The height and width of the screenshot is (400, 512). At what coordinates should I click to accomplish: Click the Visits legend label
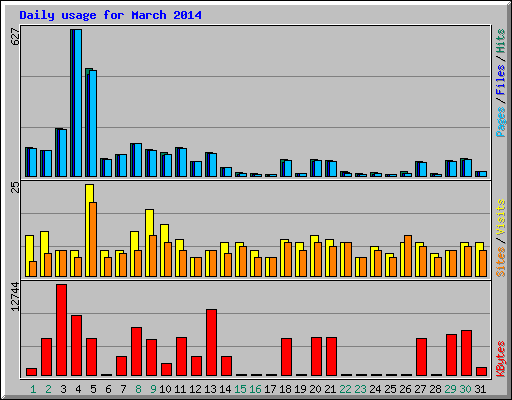[500, 217]
